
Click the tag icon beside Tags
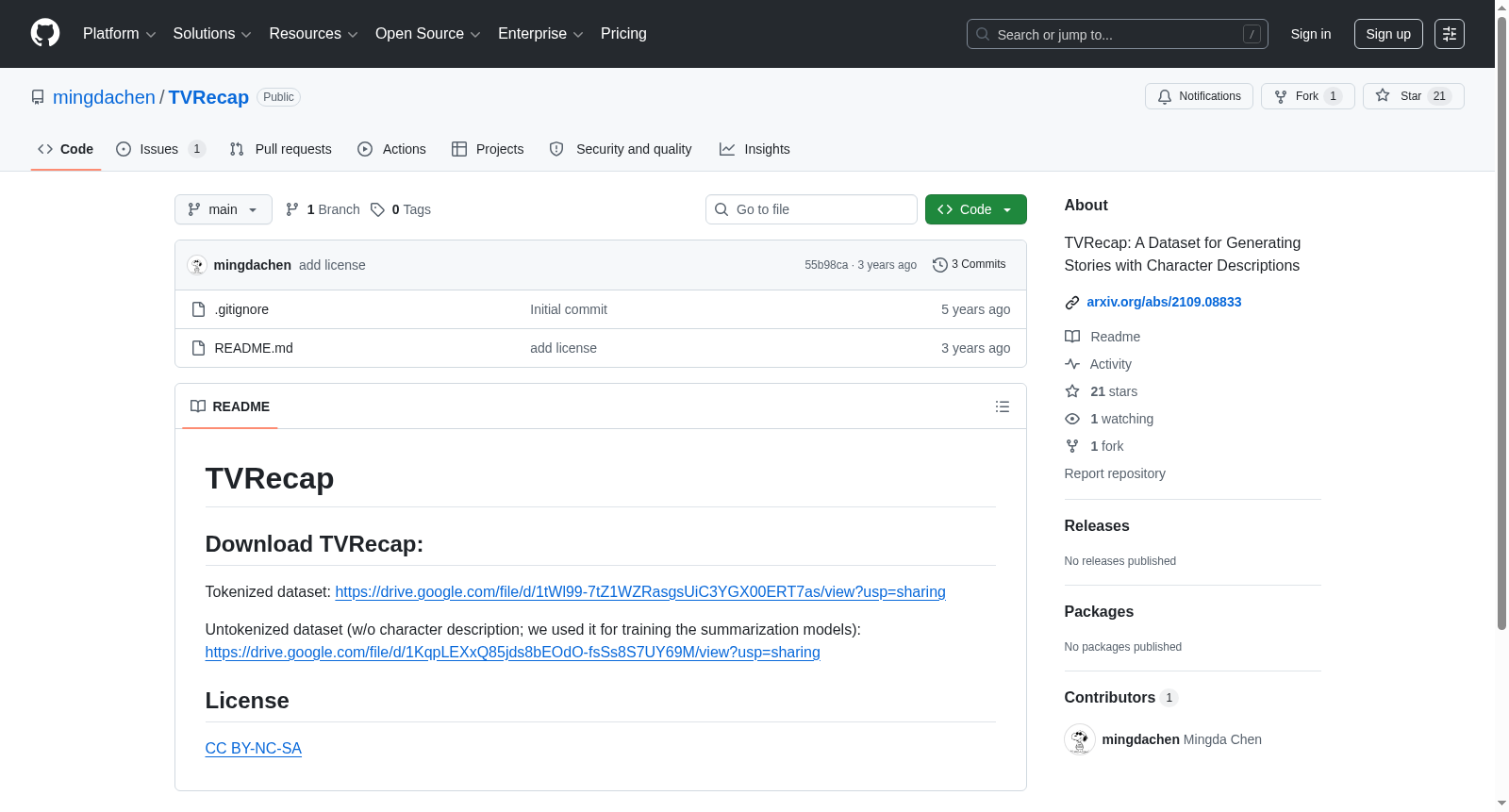coord(377,209)
